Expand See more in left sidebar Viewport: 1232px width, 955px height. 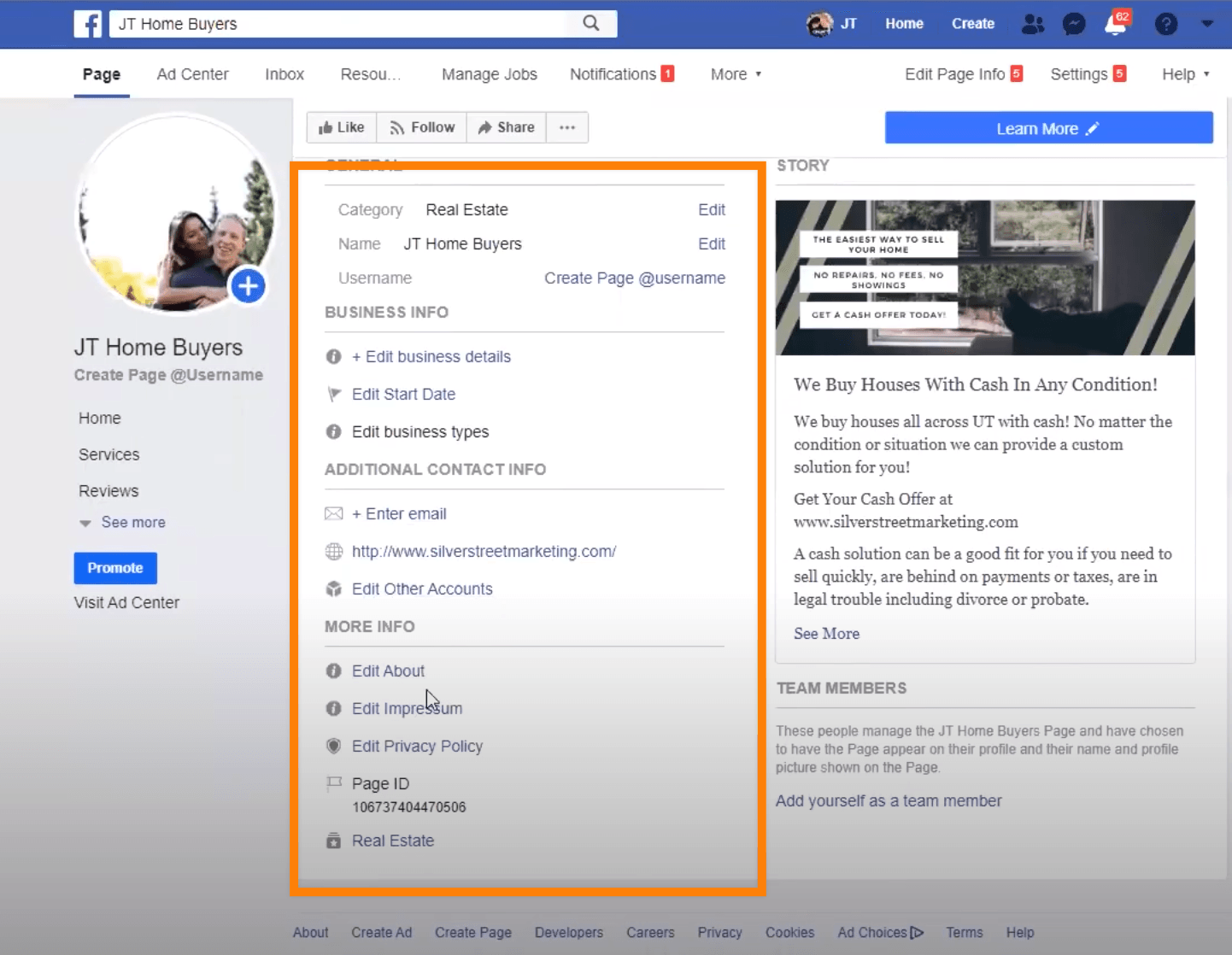tap(123, 522)
